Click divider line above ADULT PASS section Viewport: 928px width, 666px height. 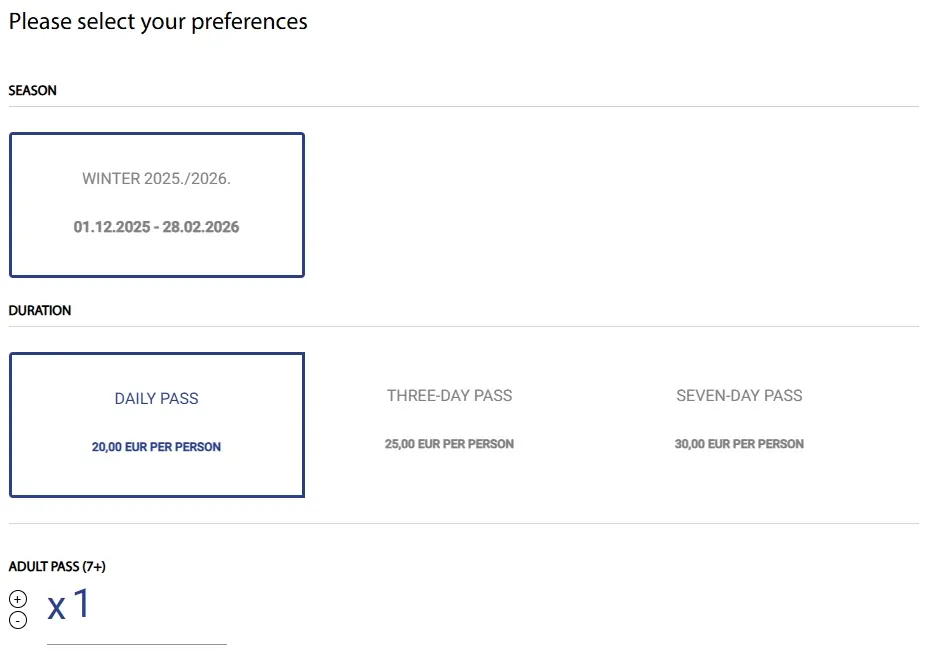pos(464,523)
